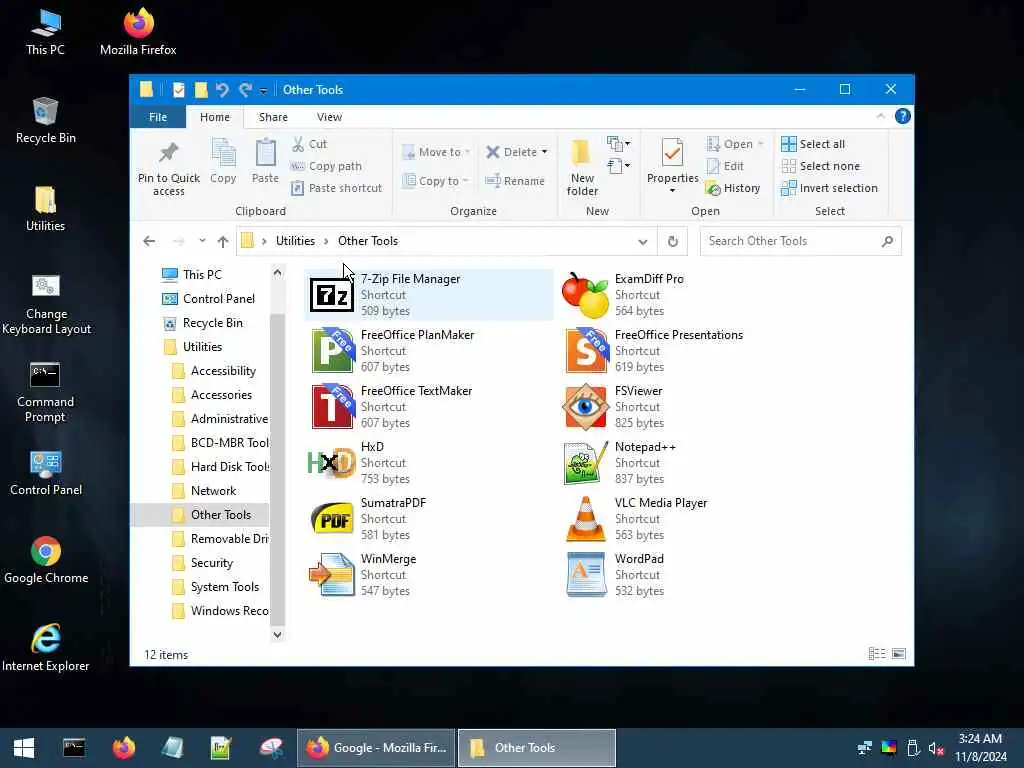This screenshot has height=768, width=1024.
Task: Click the Refresh button beside address bar
Action: tap(673, 242)
